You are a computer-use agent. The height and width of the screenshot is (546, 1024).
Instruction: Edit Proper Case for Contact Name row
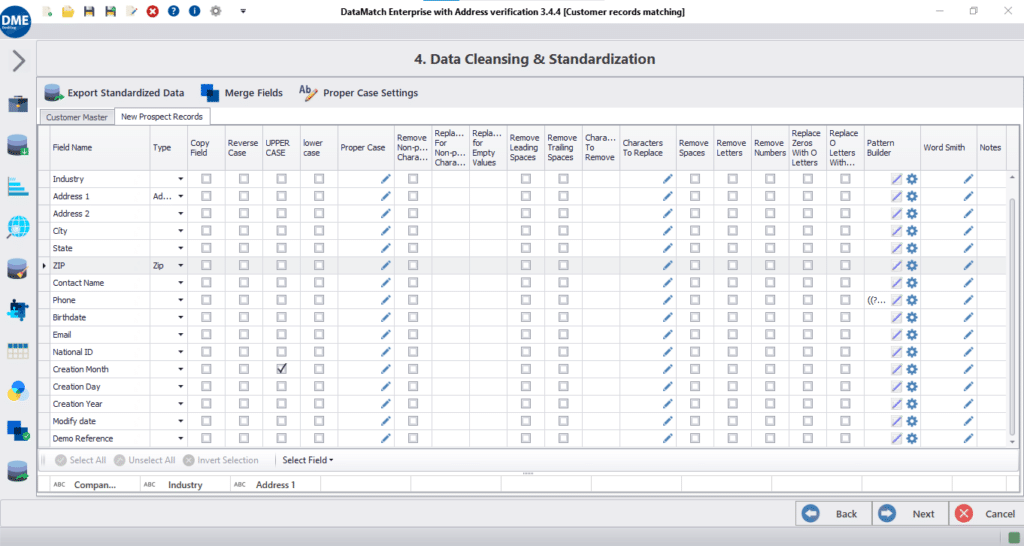pos(385,283)
